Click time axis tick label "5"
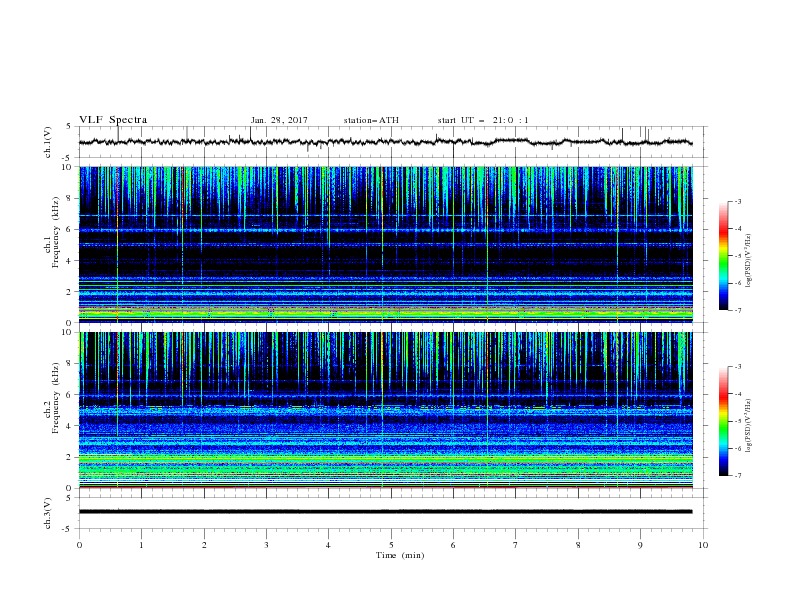 (391, 545)
